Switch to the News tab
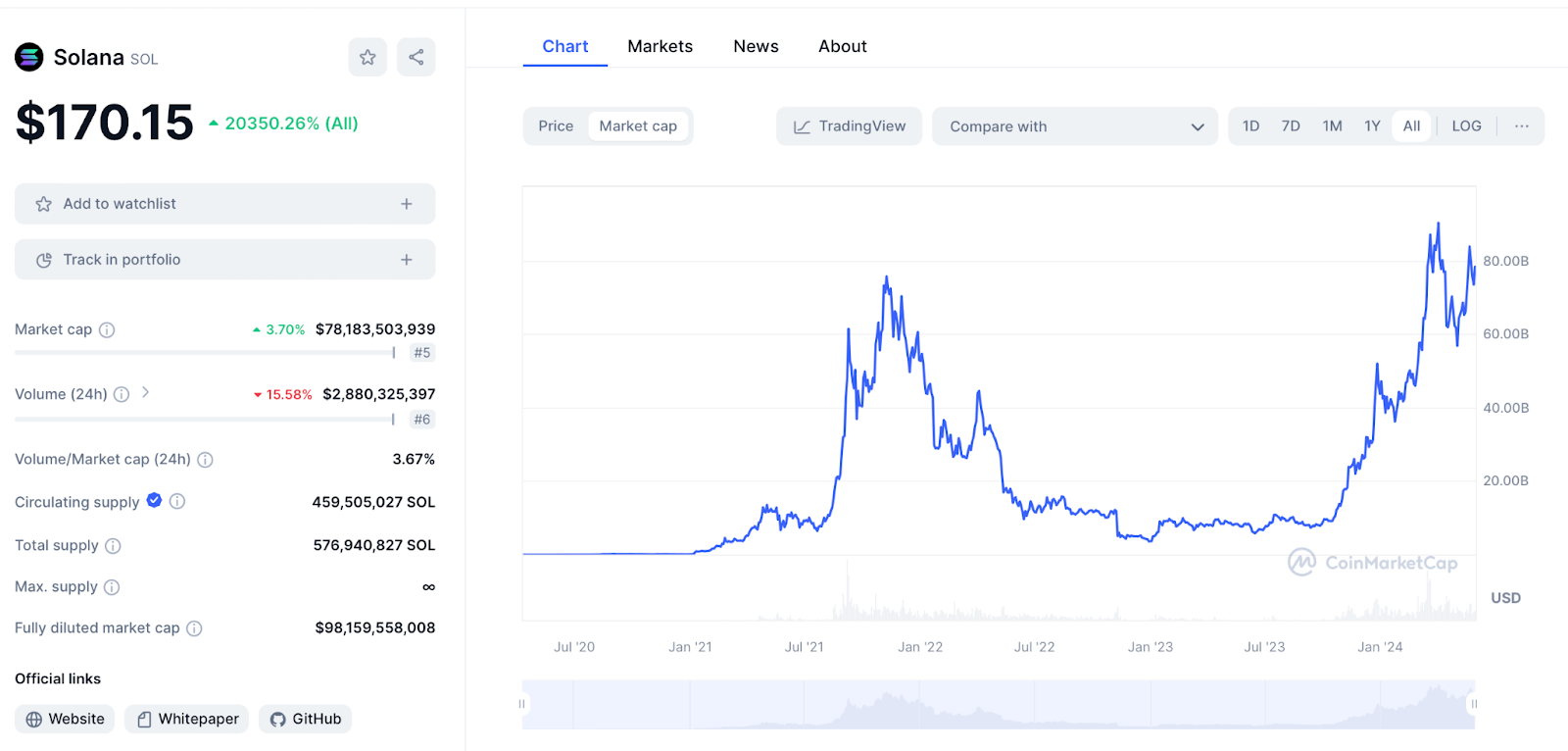The height and width of the screenshot is (751, 1568). pos(756,46)
